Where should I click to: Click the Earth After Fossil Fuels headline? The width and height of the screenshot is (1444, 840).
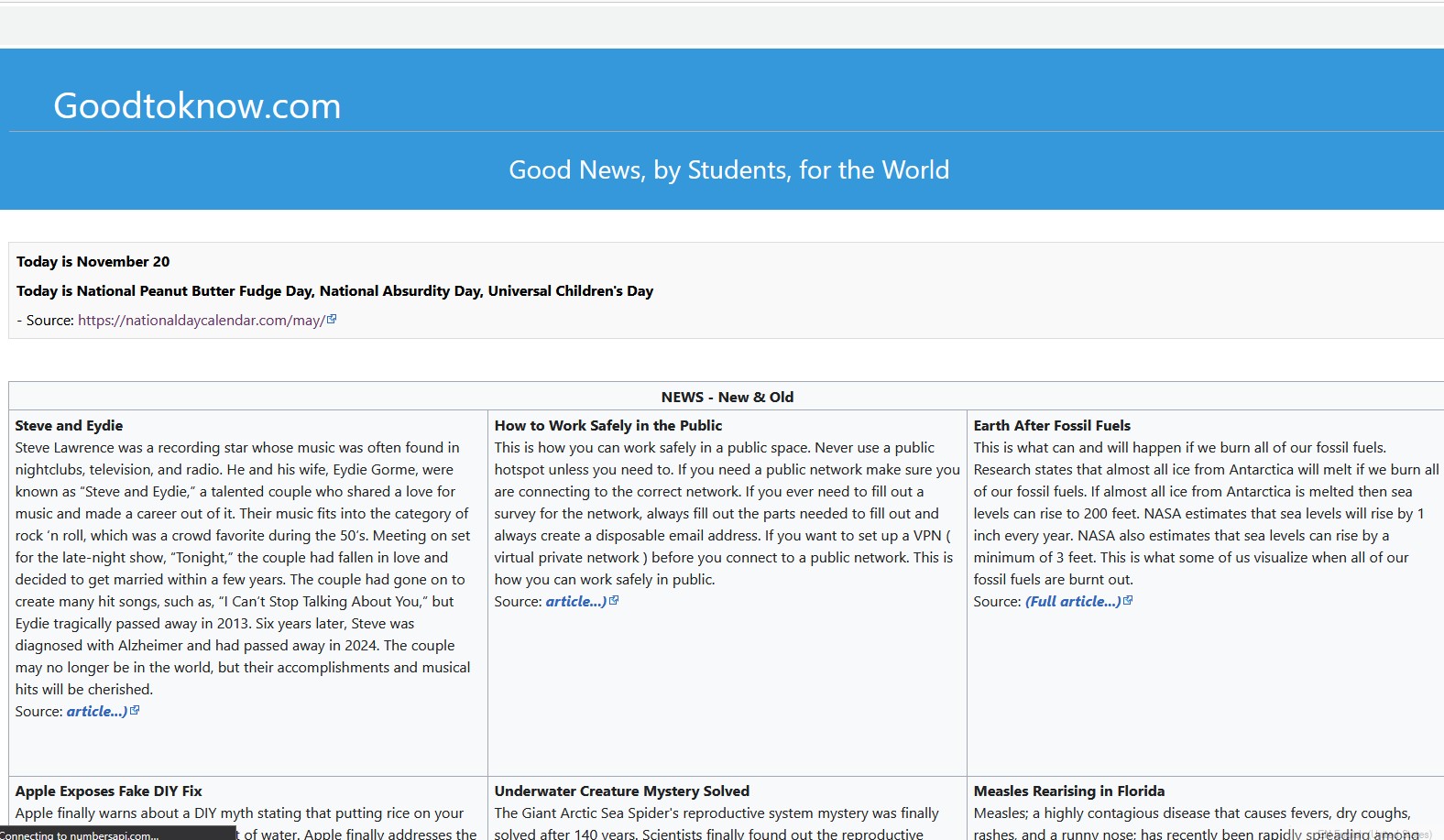click(1052, 426)
